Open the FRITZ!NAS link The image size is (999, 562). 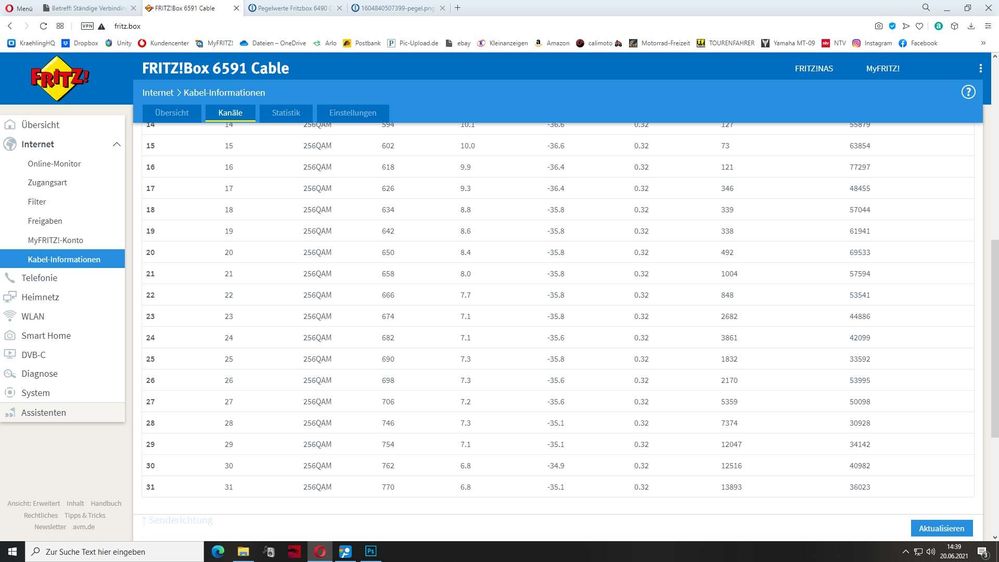(x=814, y=68)
